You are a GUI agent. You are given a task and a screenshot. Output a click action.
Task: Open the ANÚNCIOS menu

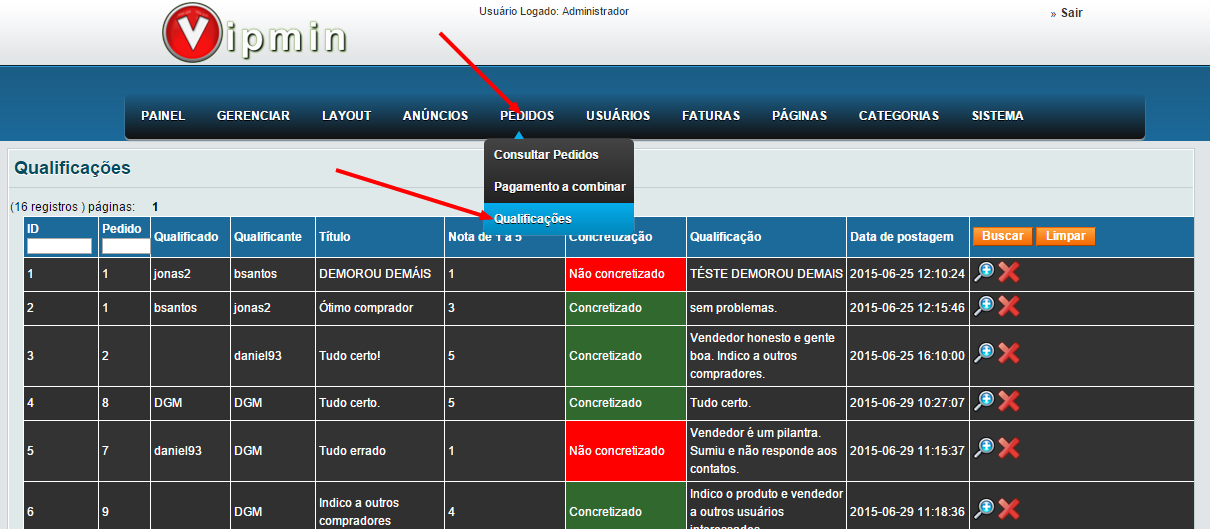point(435,116)
